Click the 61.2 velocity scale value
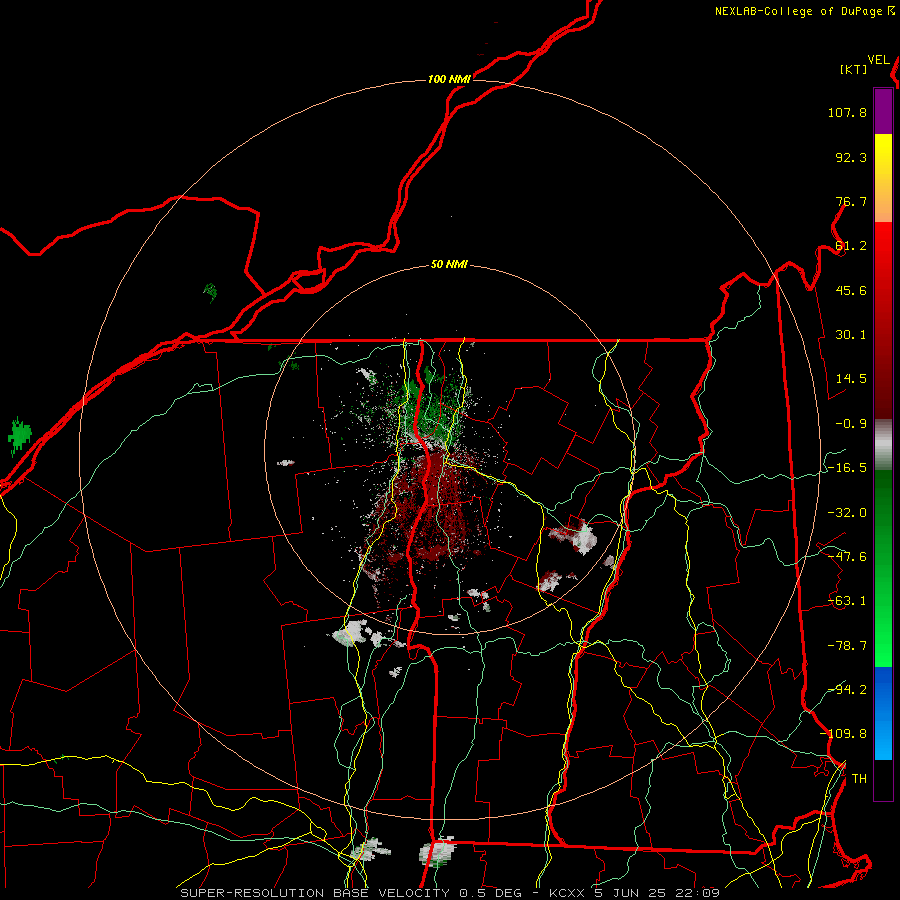The height and width of the screenshot is (900, 900). (851, 246)
